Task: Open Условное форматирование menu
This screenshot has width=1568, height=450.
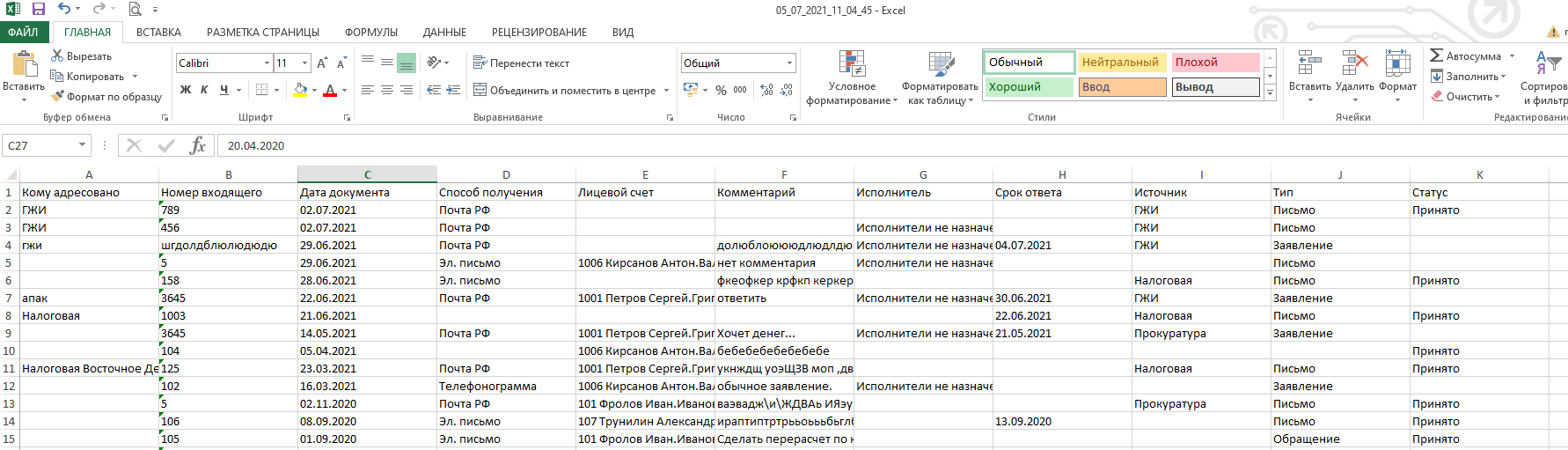Action: (852, 77)
